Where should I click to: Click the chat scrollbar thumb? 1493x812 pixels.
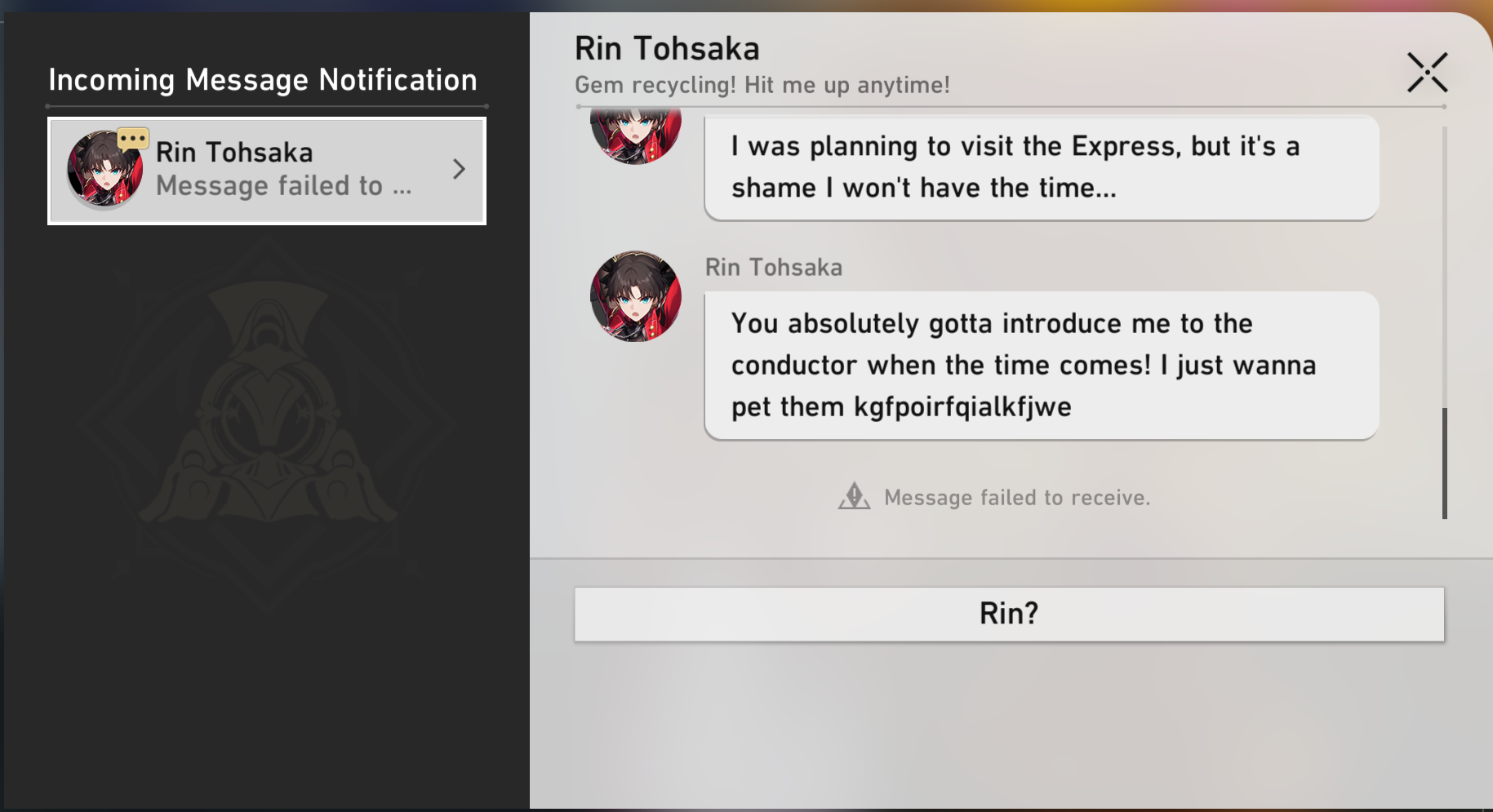point(1444,463)
